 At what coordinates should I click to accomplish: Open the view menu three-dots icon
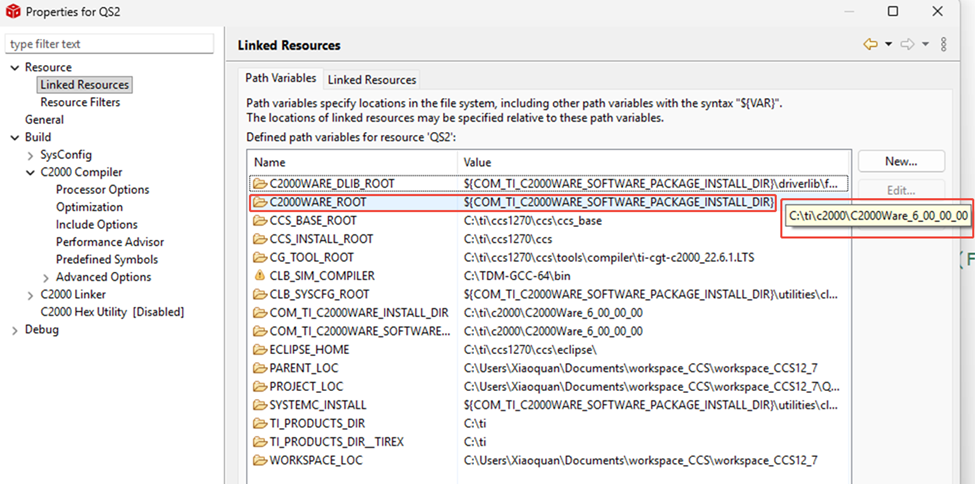944,44
